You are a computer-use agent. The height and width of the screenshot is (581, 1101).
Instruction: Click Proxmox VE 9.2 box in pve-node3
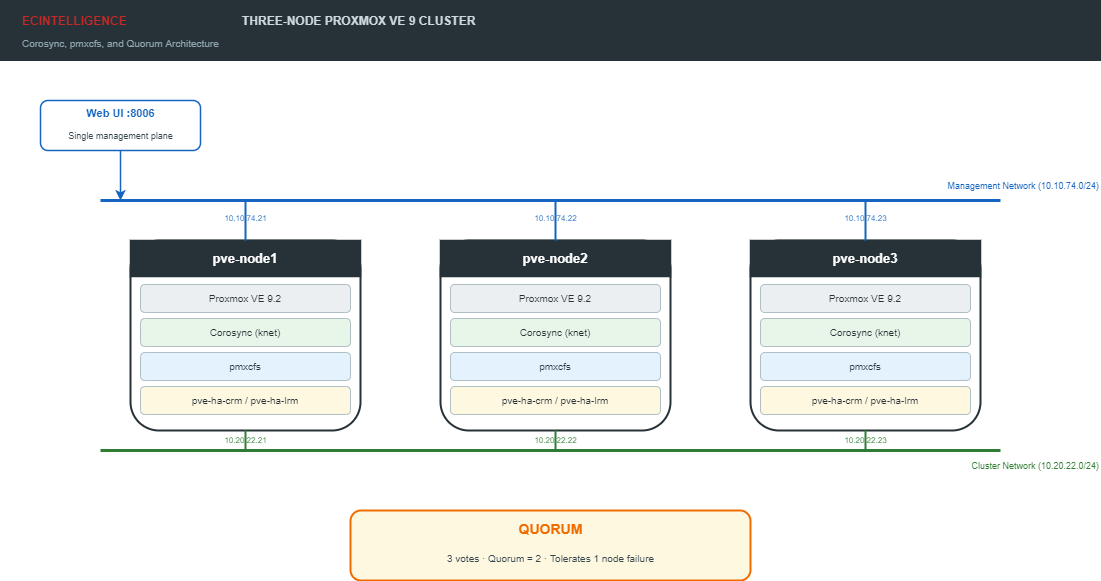pyautogui.click(x=865, y=299)
